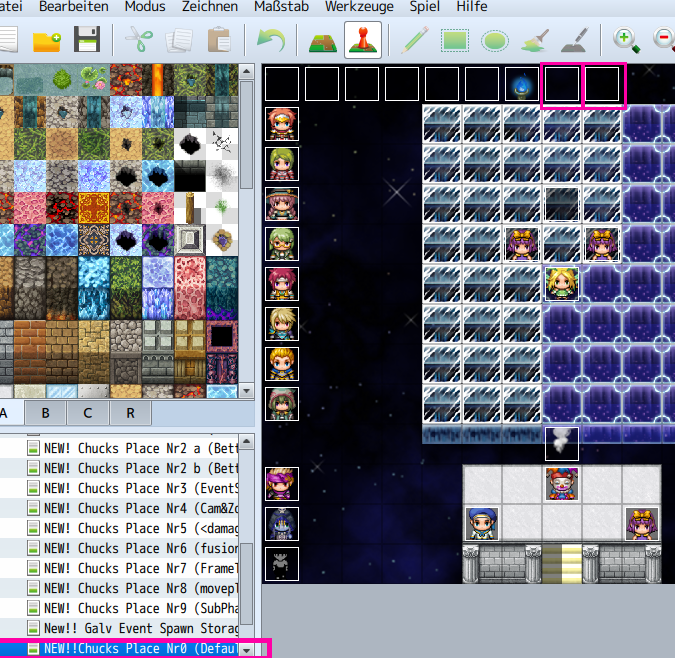
Task: Select the Rectangle drawing tool
Action: pyautogui.click(x=455, y=41)
